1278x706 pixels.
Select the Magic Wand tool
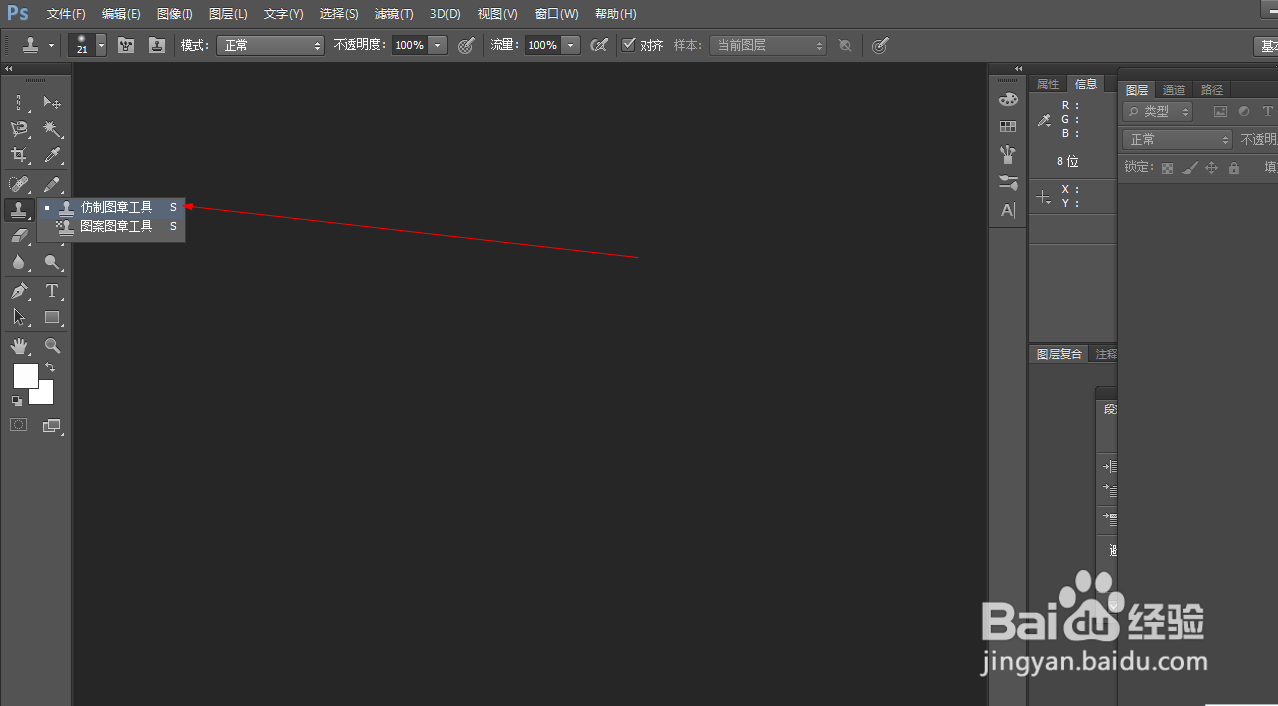pos(52,129)
